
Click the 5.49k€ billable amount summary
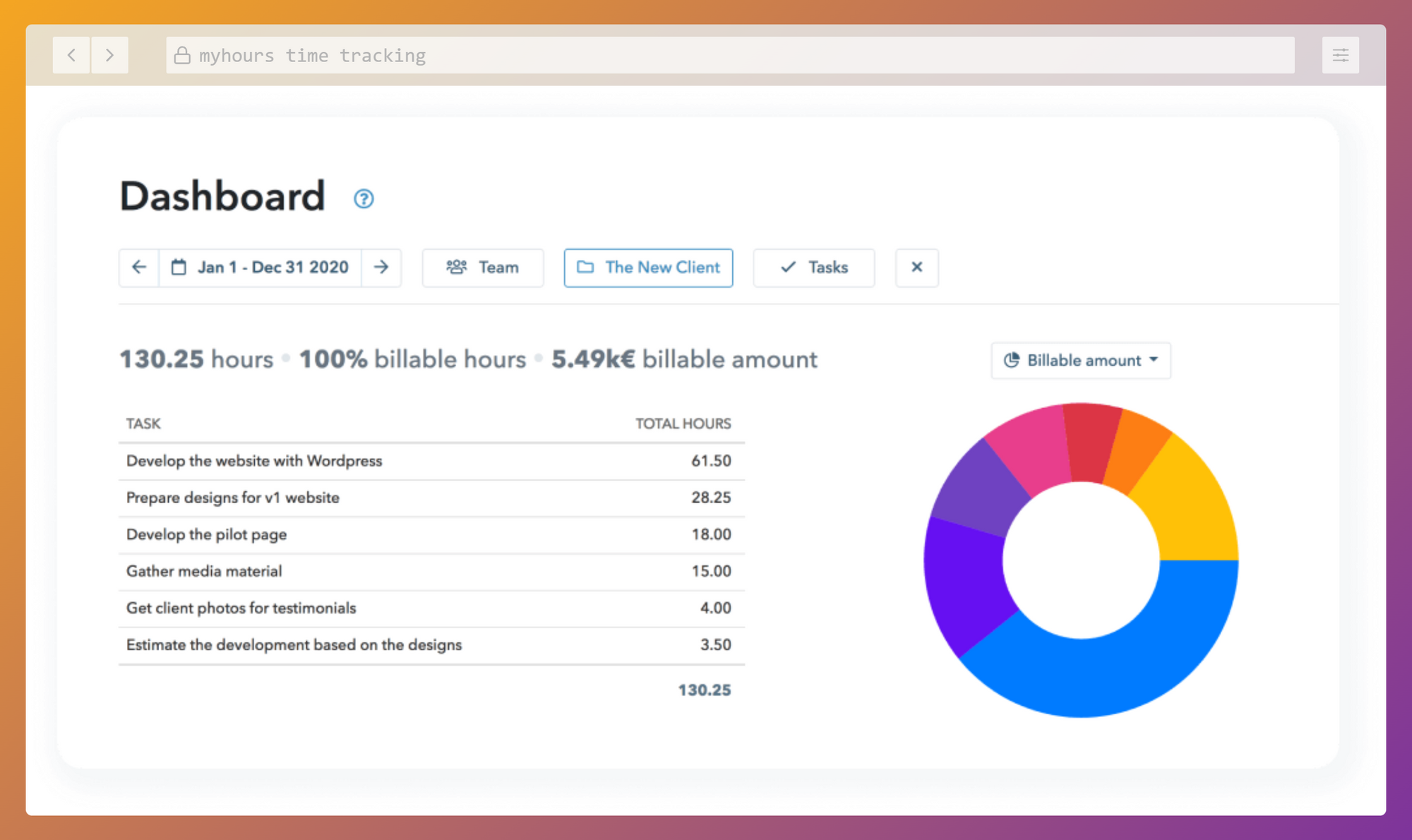pyautogui.click(x=684, y=359)
